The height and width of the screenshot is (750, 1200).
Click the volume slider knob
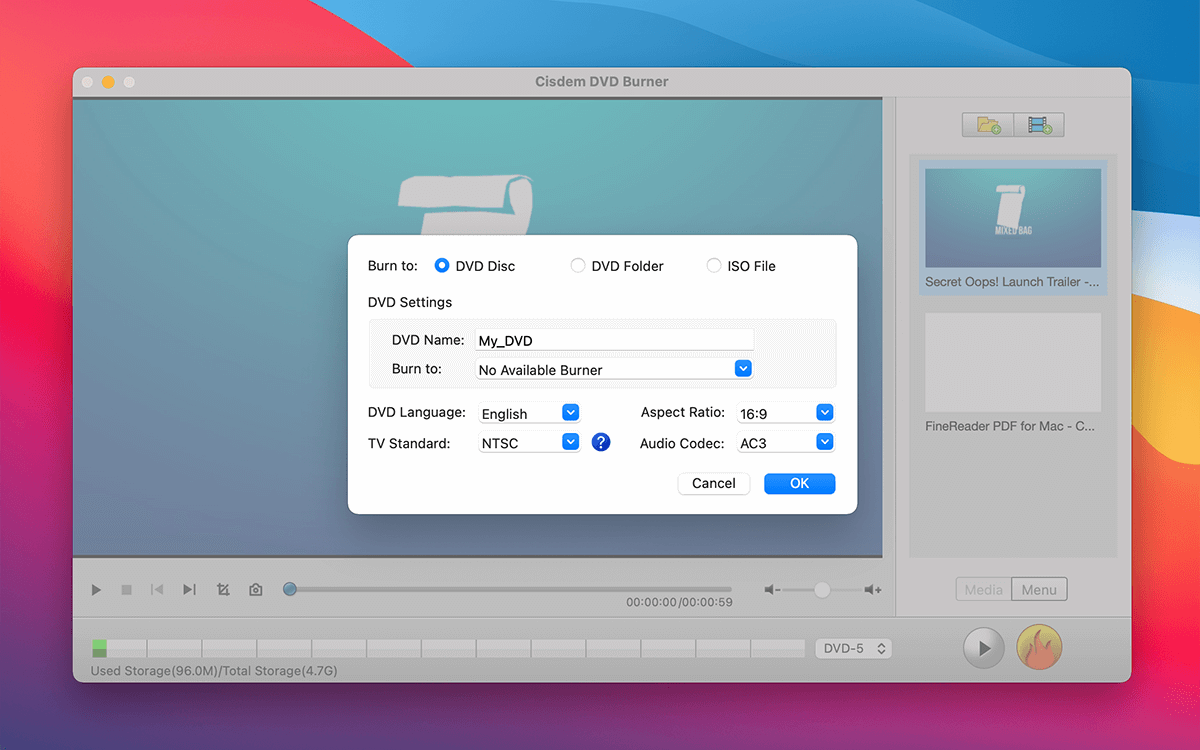pyautogui.click(x=822, y=590)
